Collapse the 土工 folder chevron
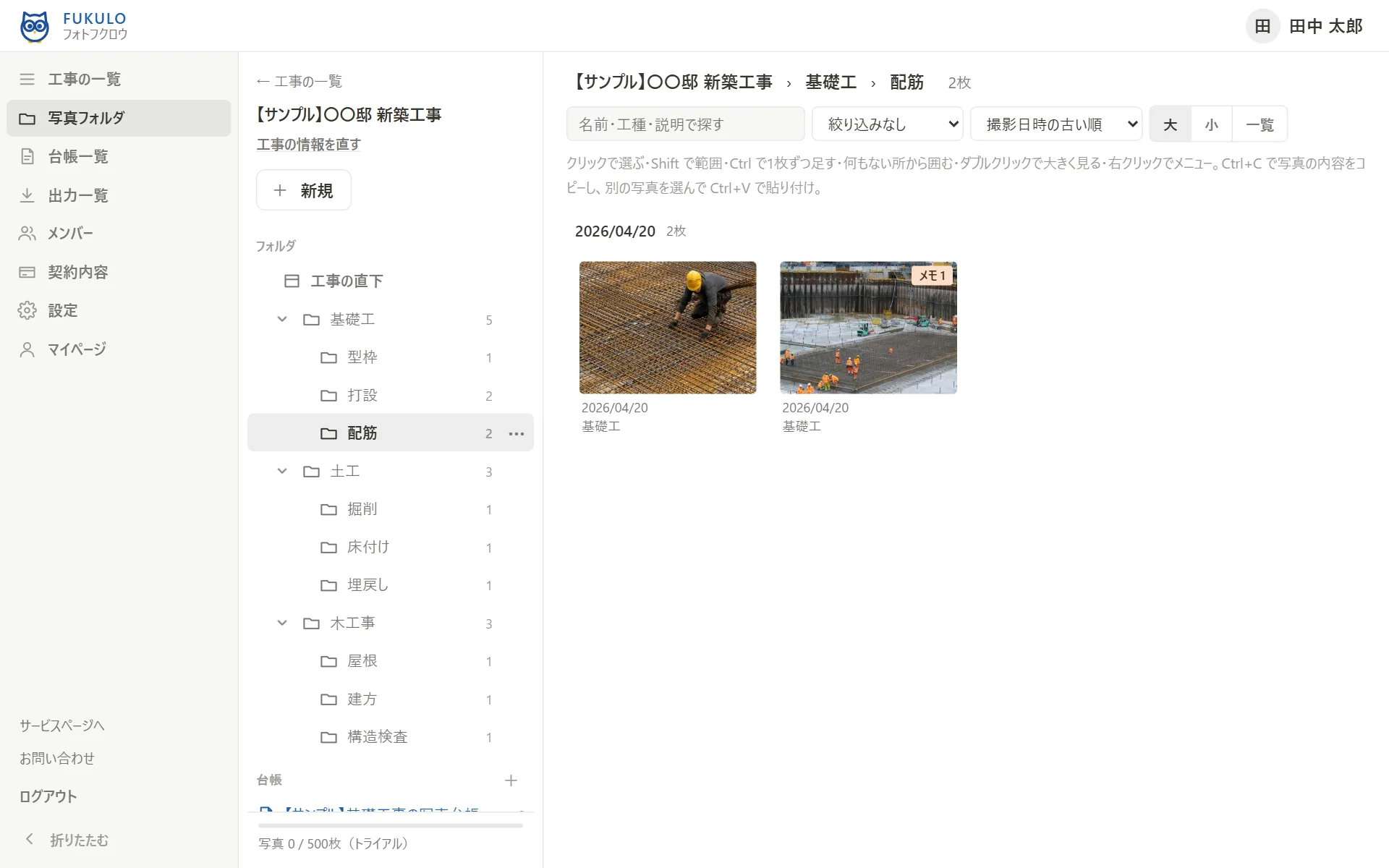 click(282, 471)
